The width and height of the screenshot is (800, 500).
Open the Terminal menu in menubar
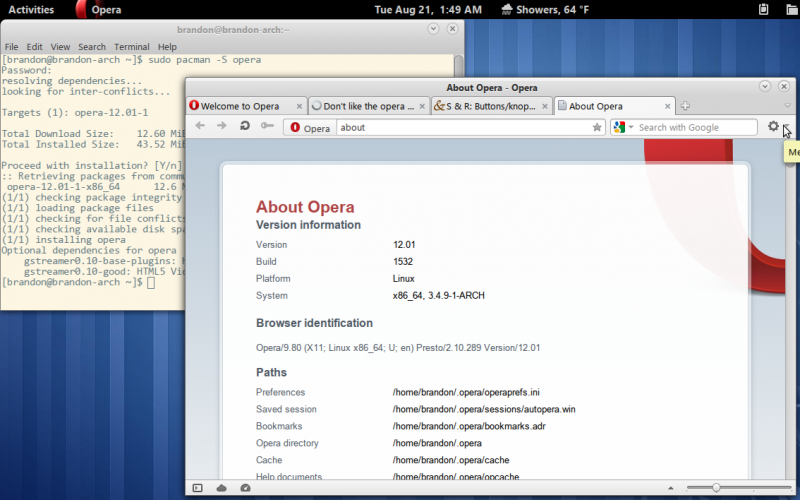click(132, 46)
